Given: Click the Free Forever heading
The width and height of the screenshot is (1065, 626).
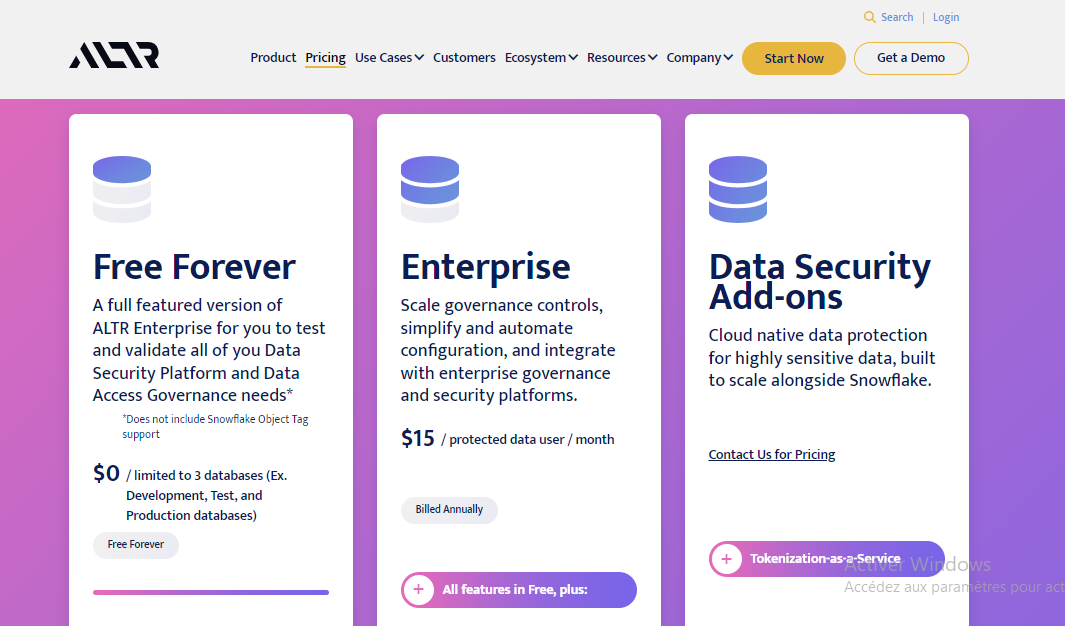Looking at the screenshot, I should point(194,267).
